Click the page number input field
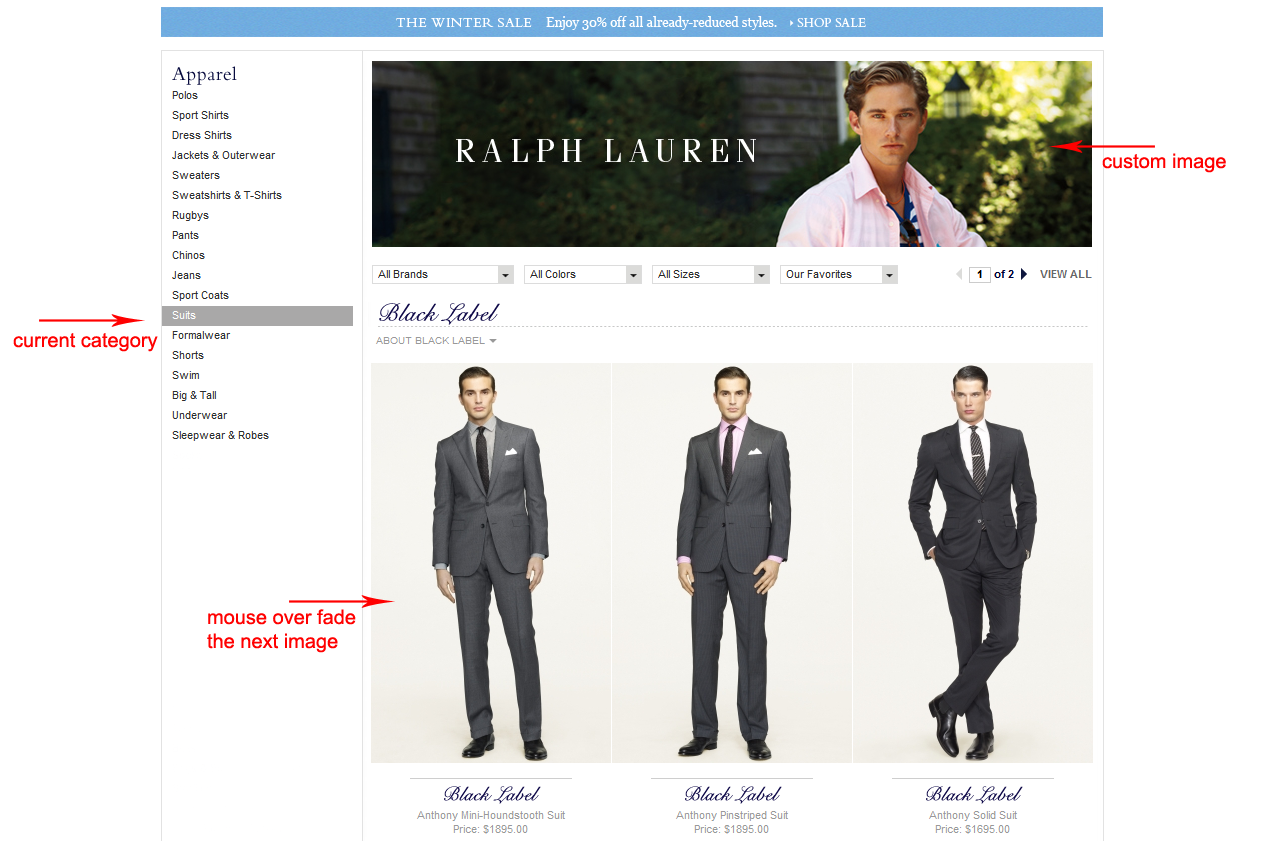 [x=979, y=274]
